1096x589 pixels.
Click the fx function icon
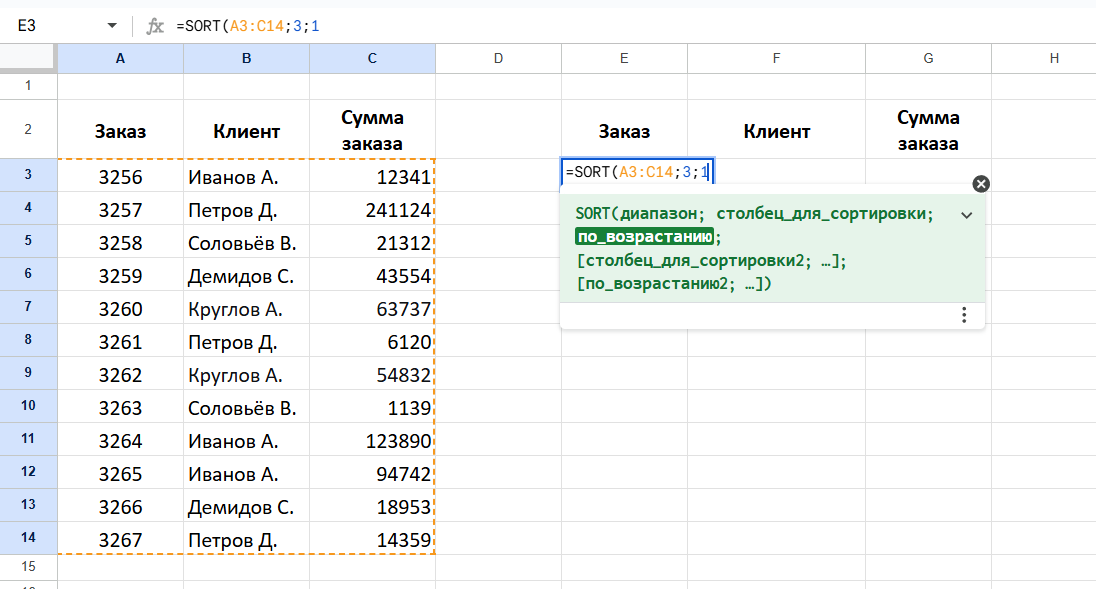pyautogui.click(x=154, y=27)
